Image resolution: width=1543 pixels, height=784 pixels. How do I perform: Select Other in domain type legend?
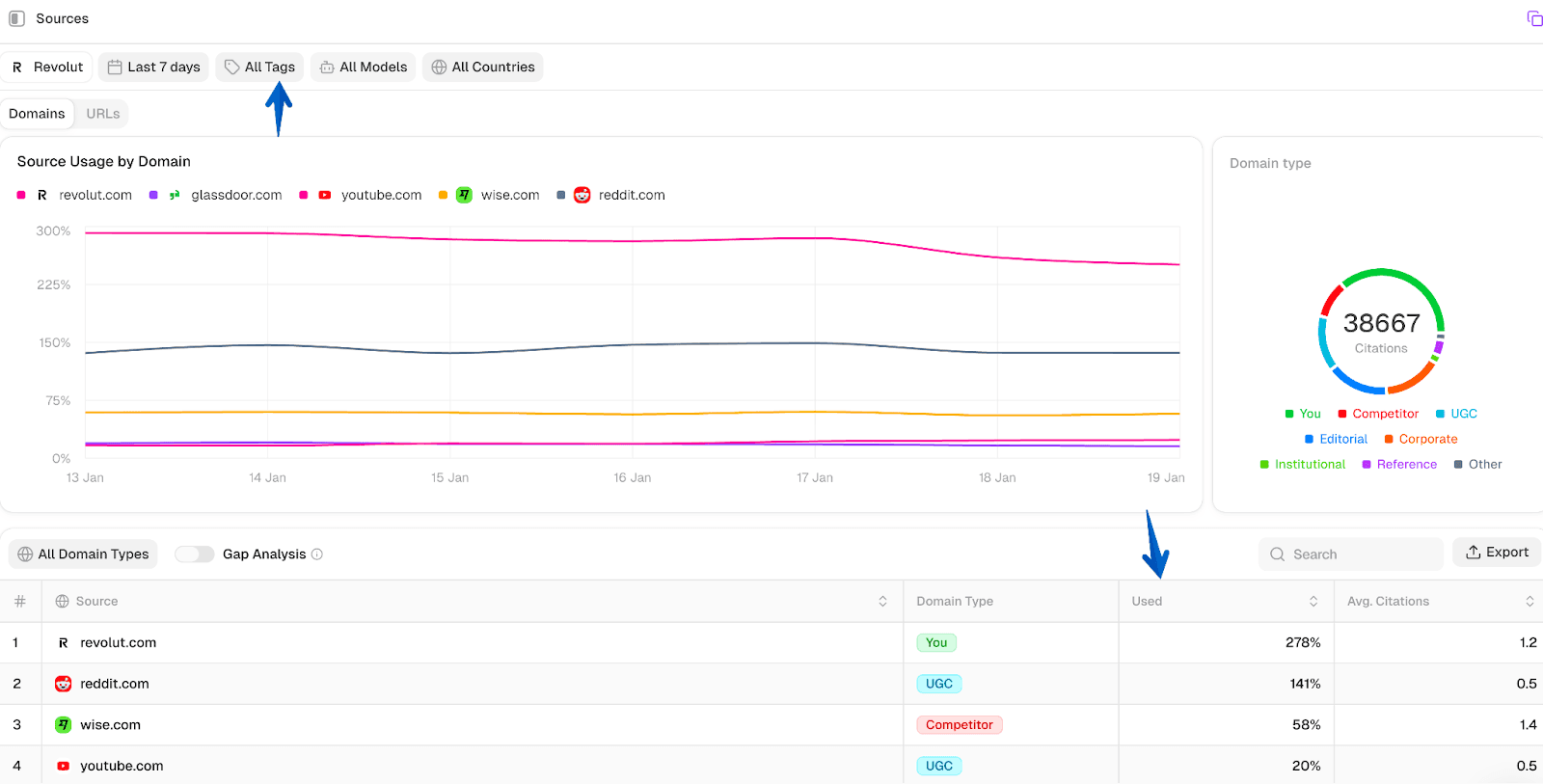(1478, 464)
